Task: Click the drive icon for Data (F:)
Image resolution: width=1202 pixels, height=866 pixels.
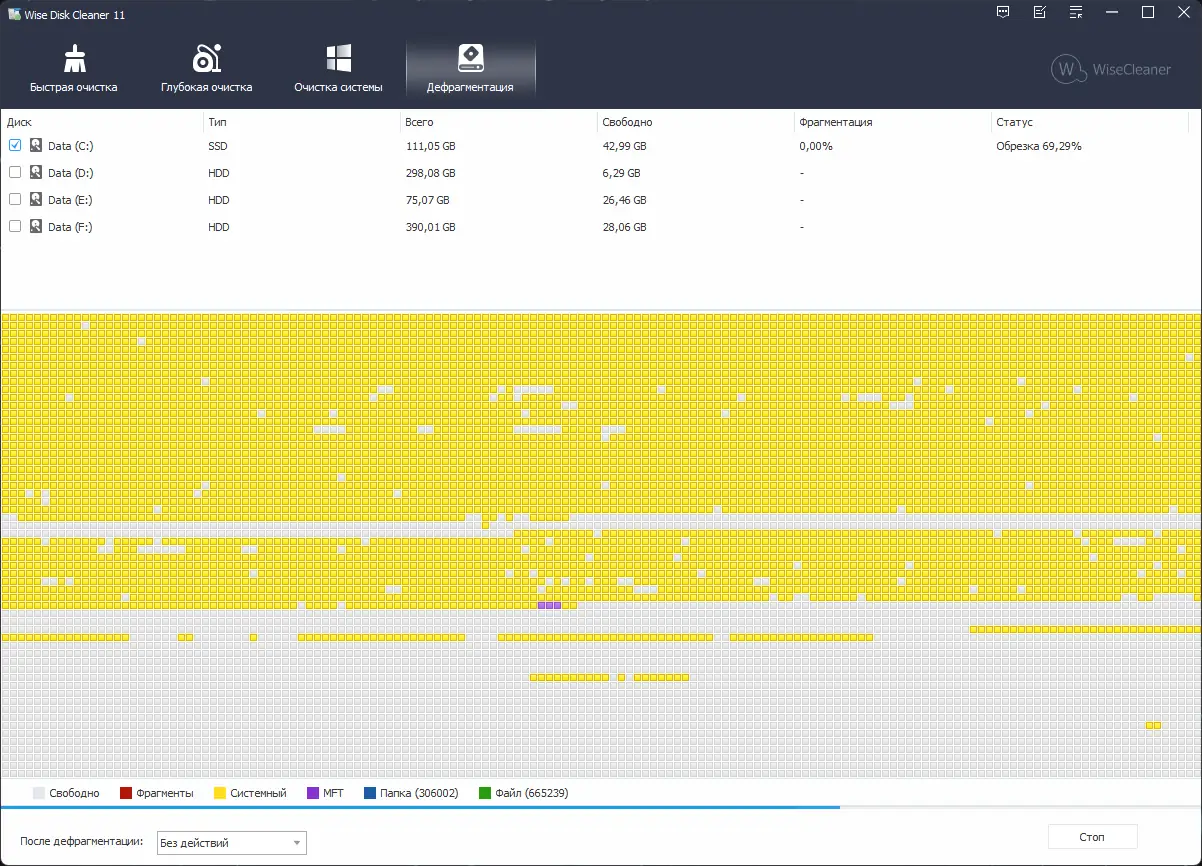Action: 36,227
